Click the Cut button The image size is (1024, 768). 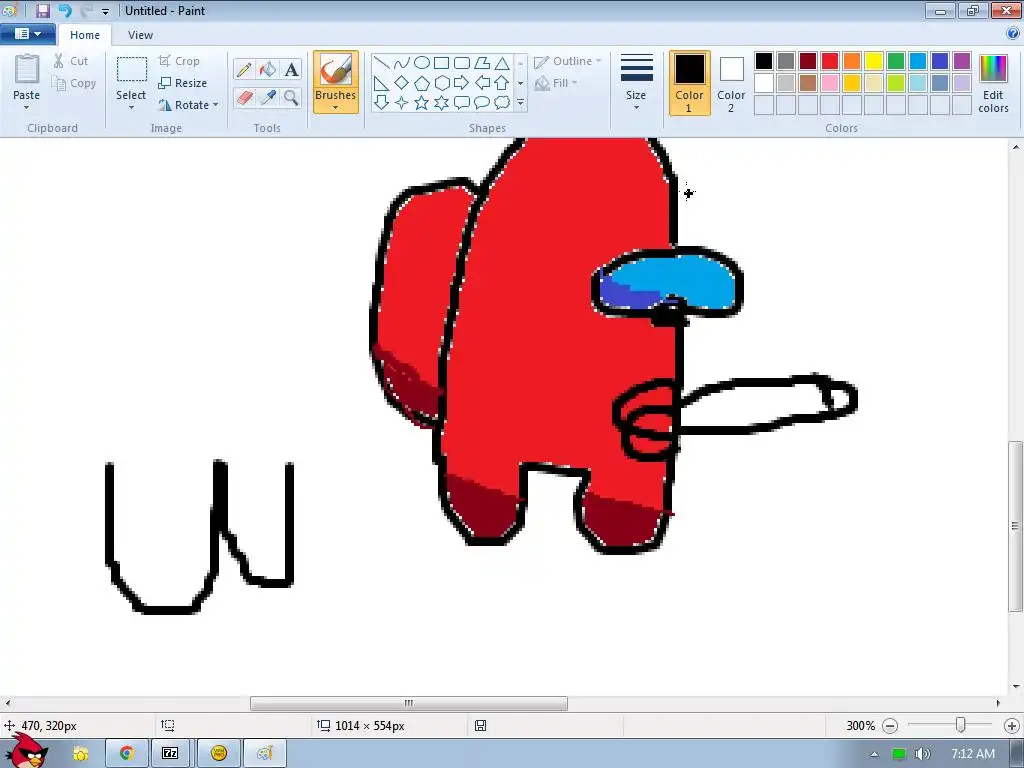(71, 61)
